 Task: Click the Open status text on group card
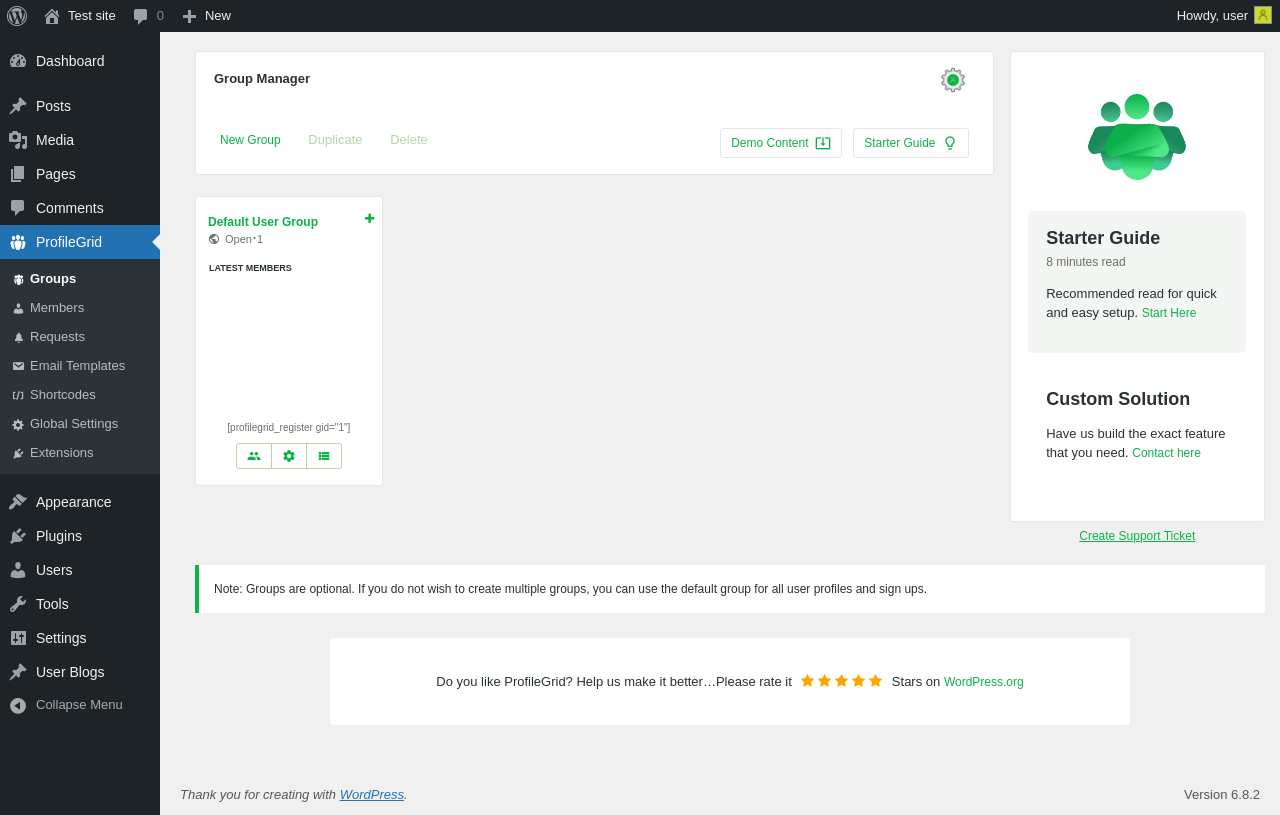click(x=238, y=239)
